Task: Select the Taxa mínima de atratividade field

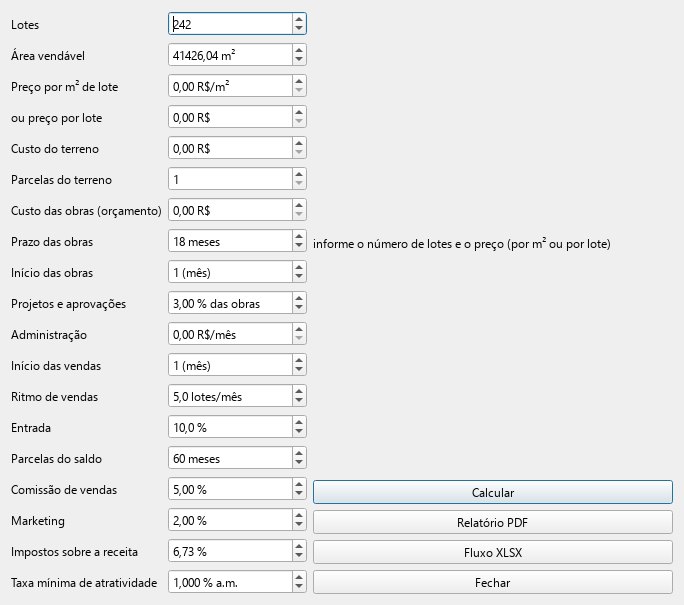Action: tap(230, 581)
